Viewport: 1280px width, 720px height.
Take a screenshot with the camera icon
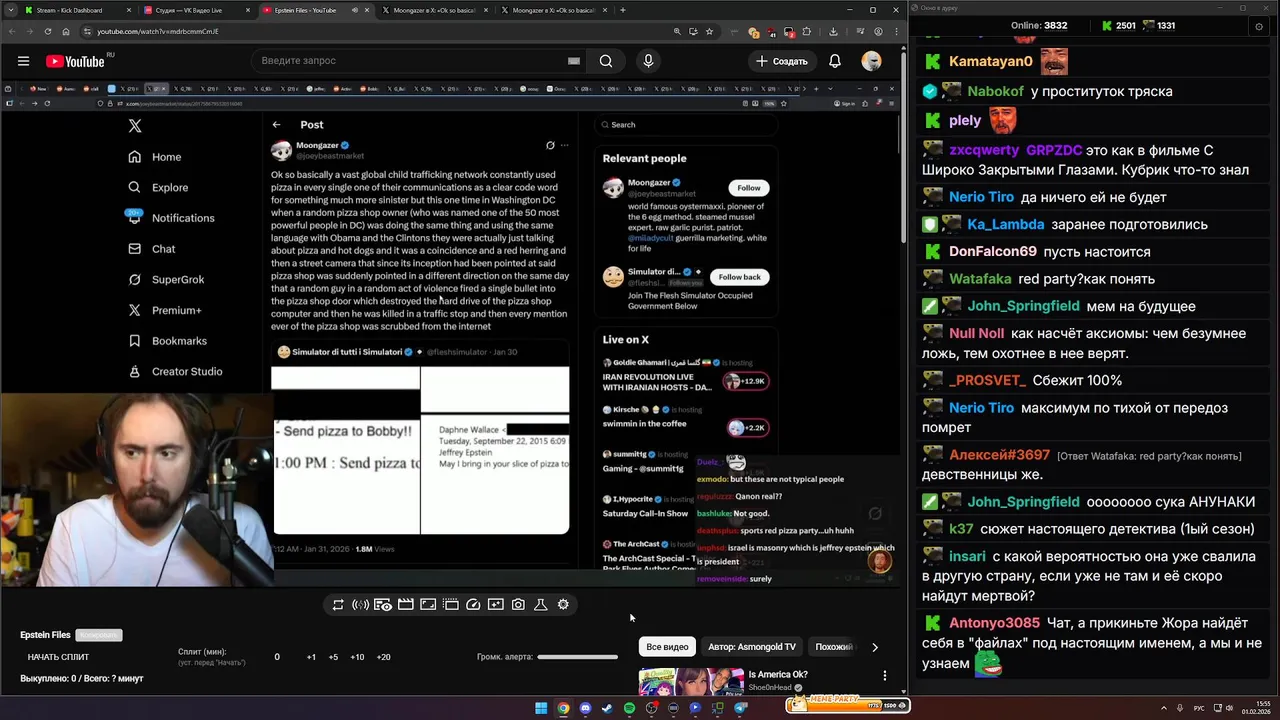coord(518,604)
